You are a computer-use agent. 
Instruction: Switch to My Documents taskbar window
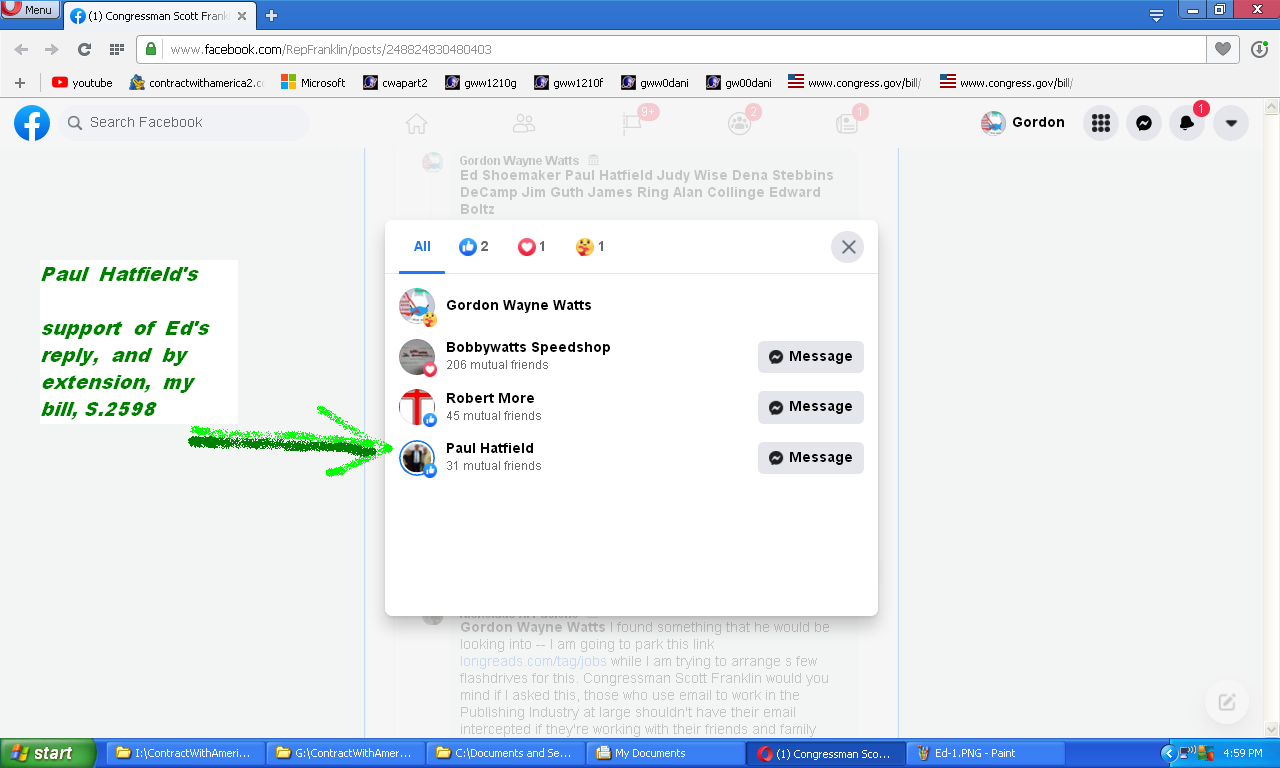point(666,753)
